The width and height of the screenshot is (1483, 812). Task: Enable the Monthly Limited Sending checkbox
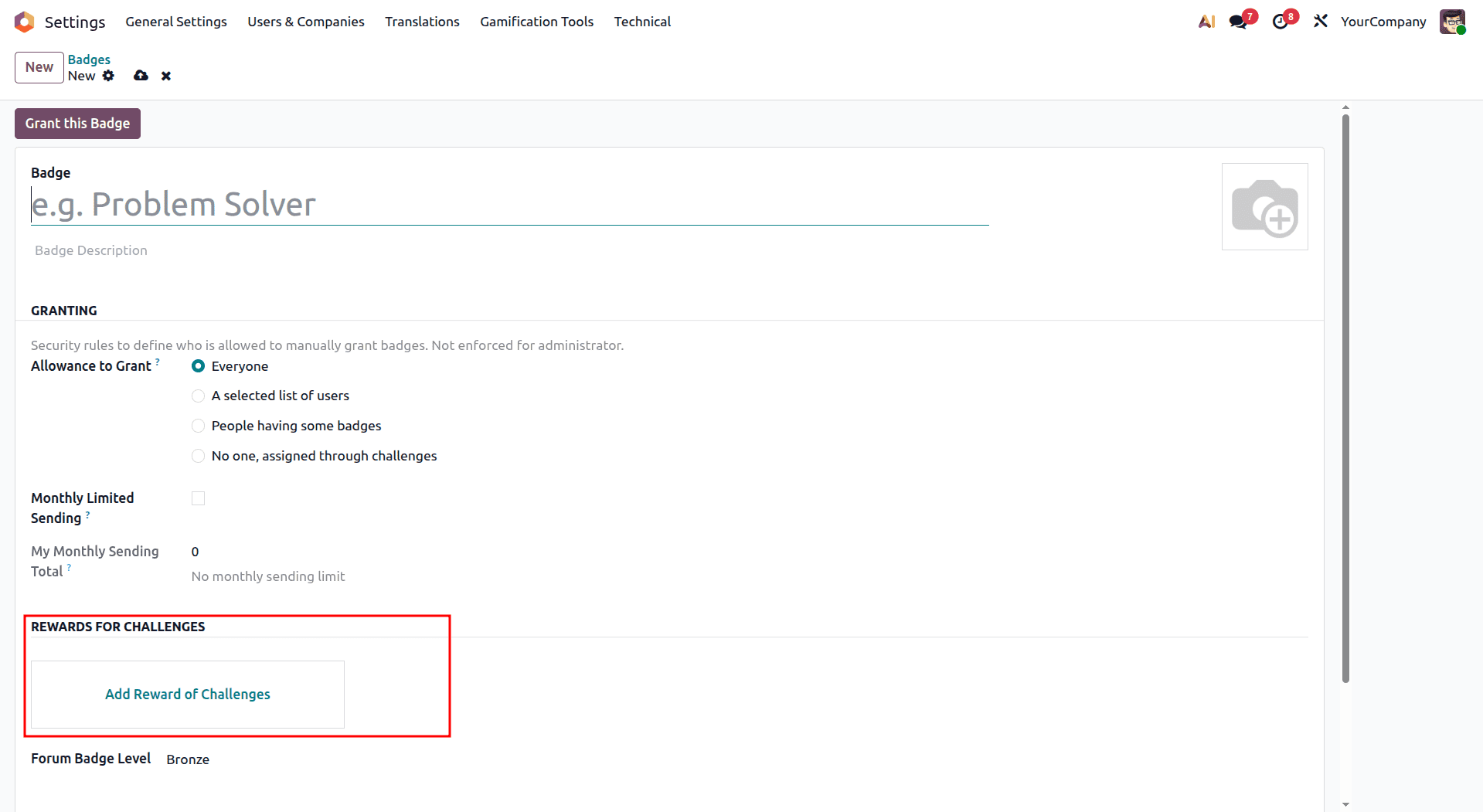pyautogui.click(x=198, y=498)
